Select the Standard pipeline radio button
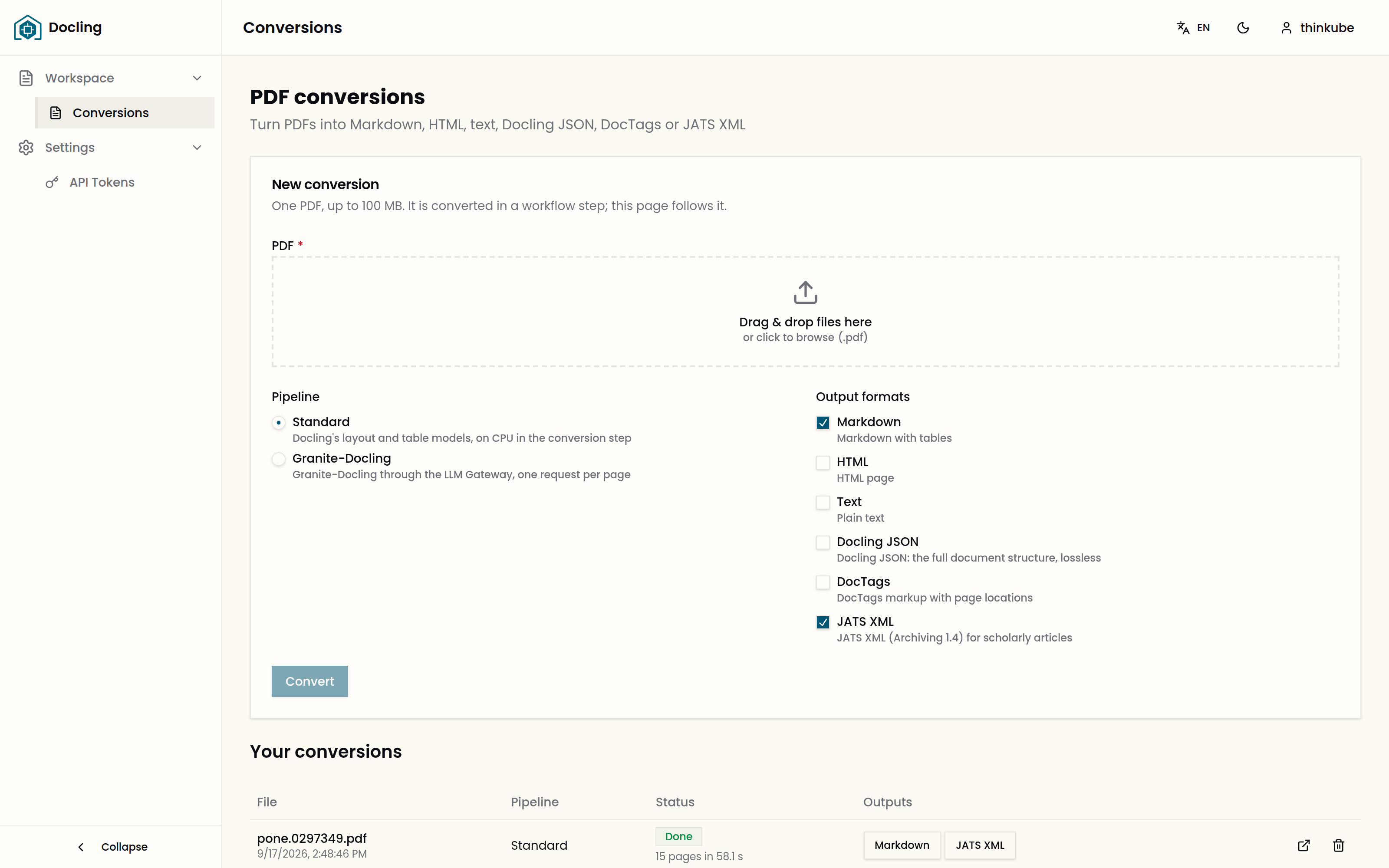 pyautogui.click(x=278, y=423)
